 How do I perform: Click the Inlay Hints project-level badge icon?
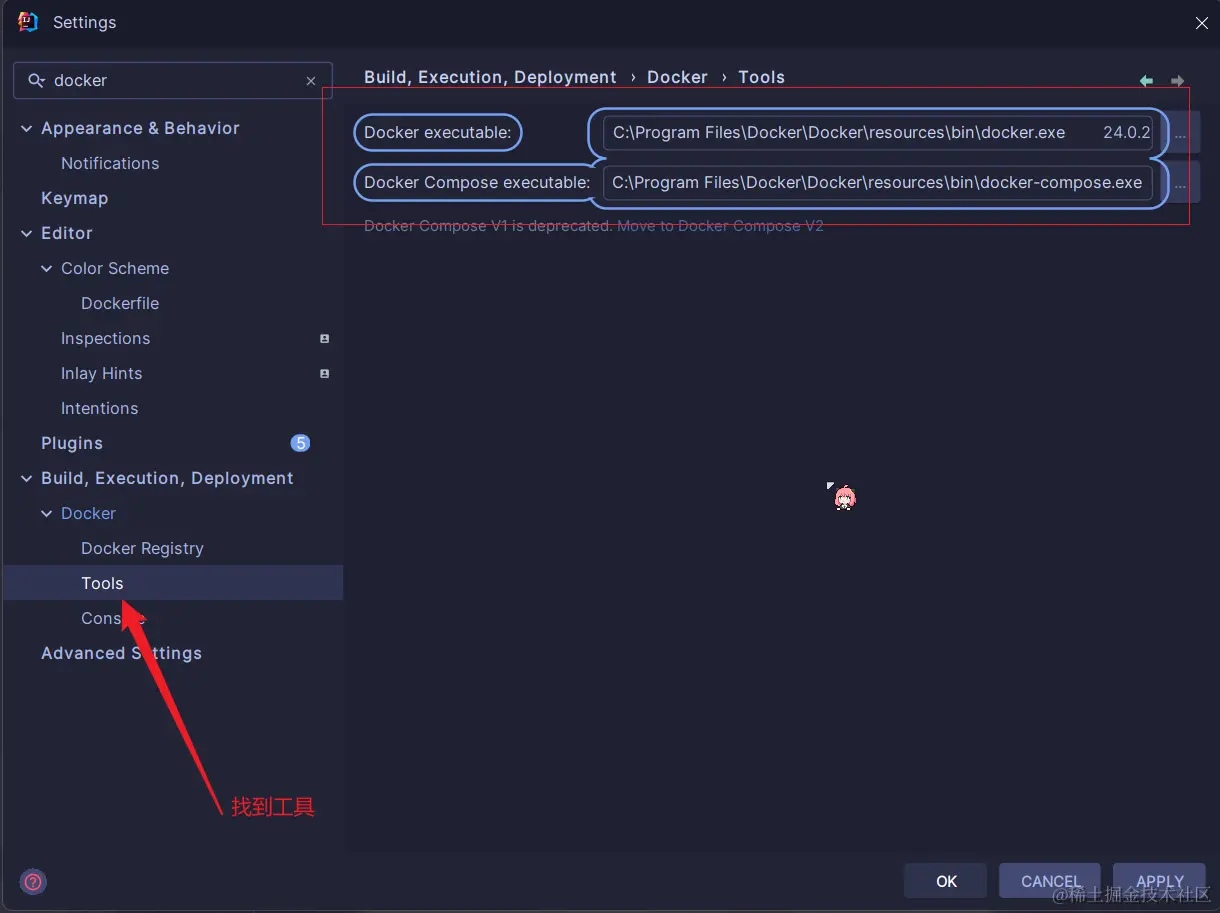click(x=324, y=374)
